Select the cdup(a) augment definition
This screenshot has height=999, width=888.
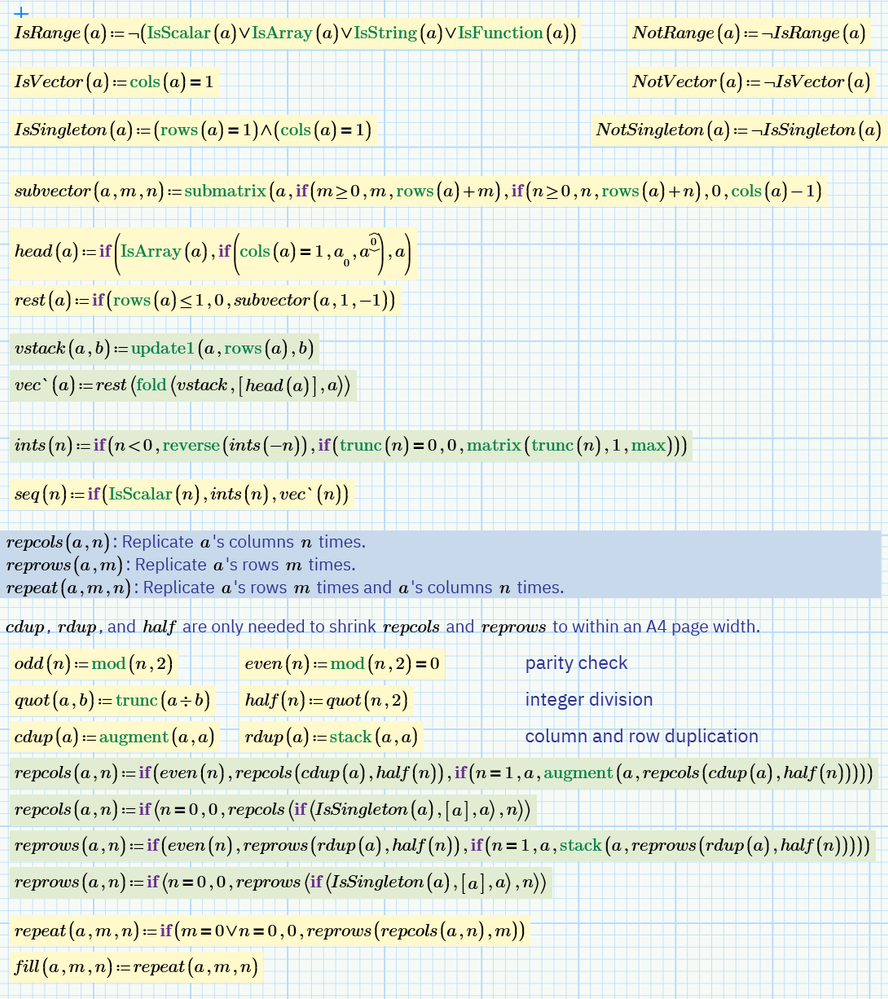(x=115, y=737)
